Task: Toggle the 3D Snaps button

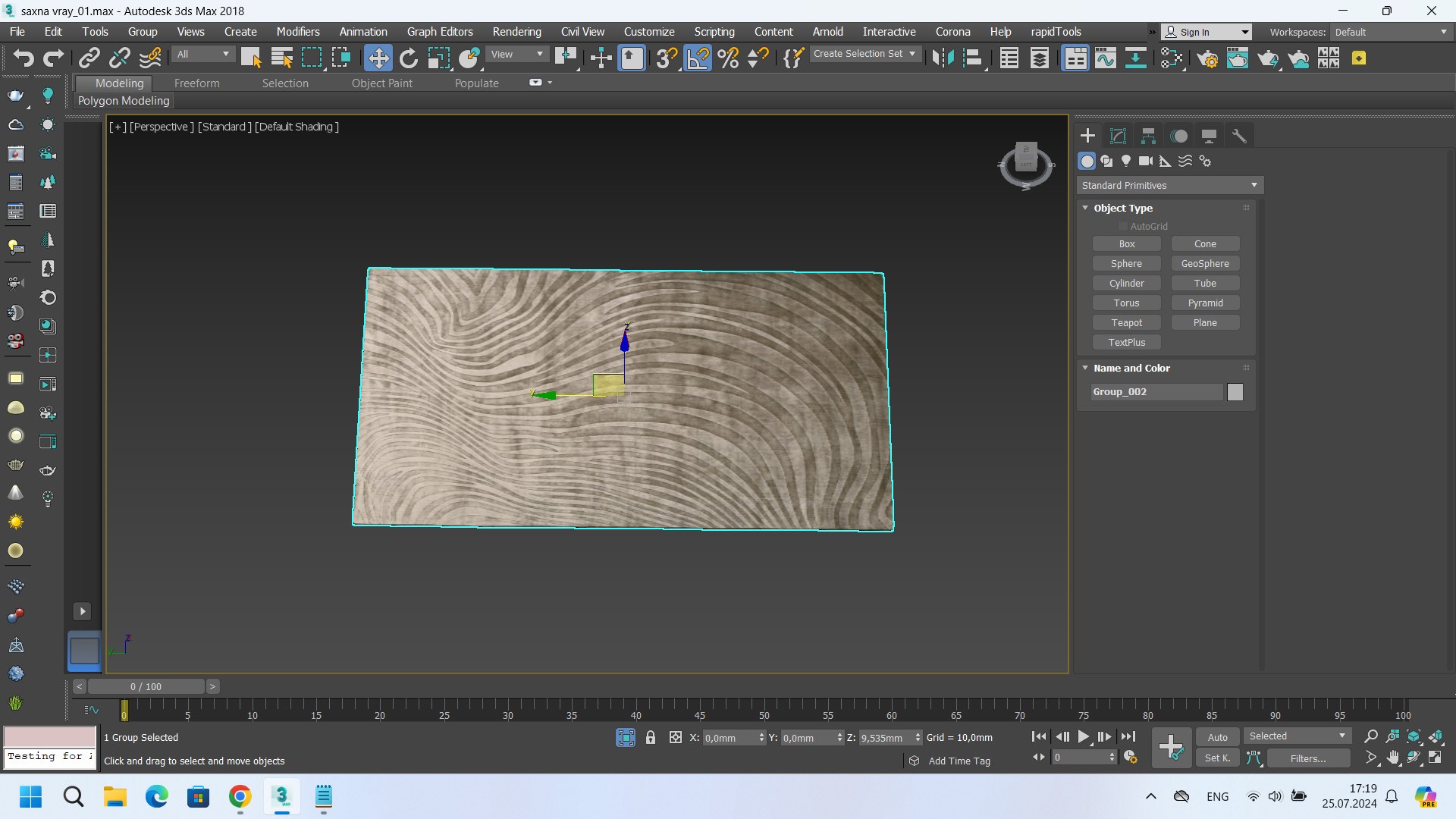Action: [x=667, y=58]
